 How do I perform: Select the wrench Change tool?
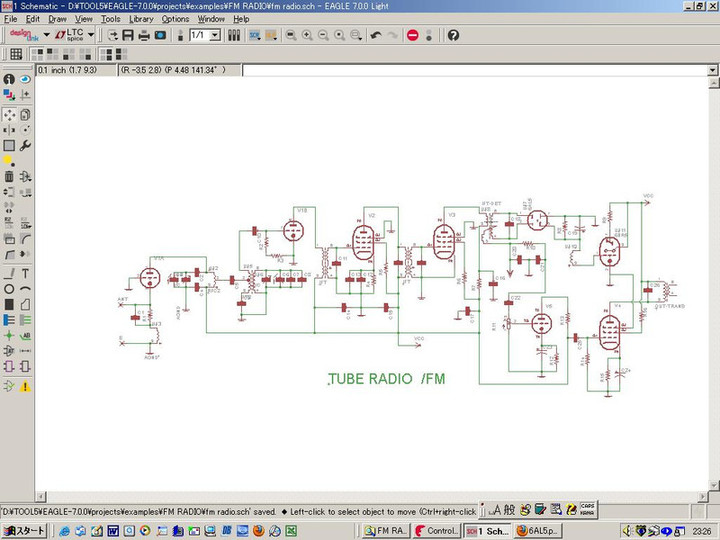[25, 145]
